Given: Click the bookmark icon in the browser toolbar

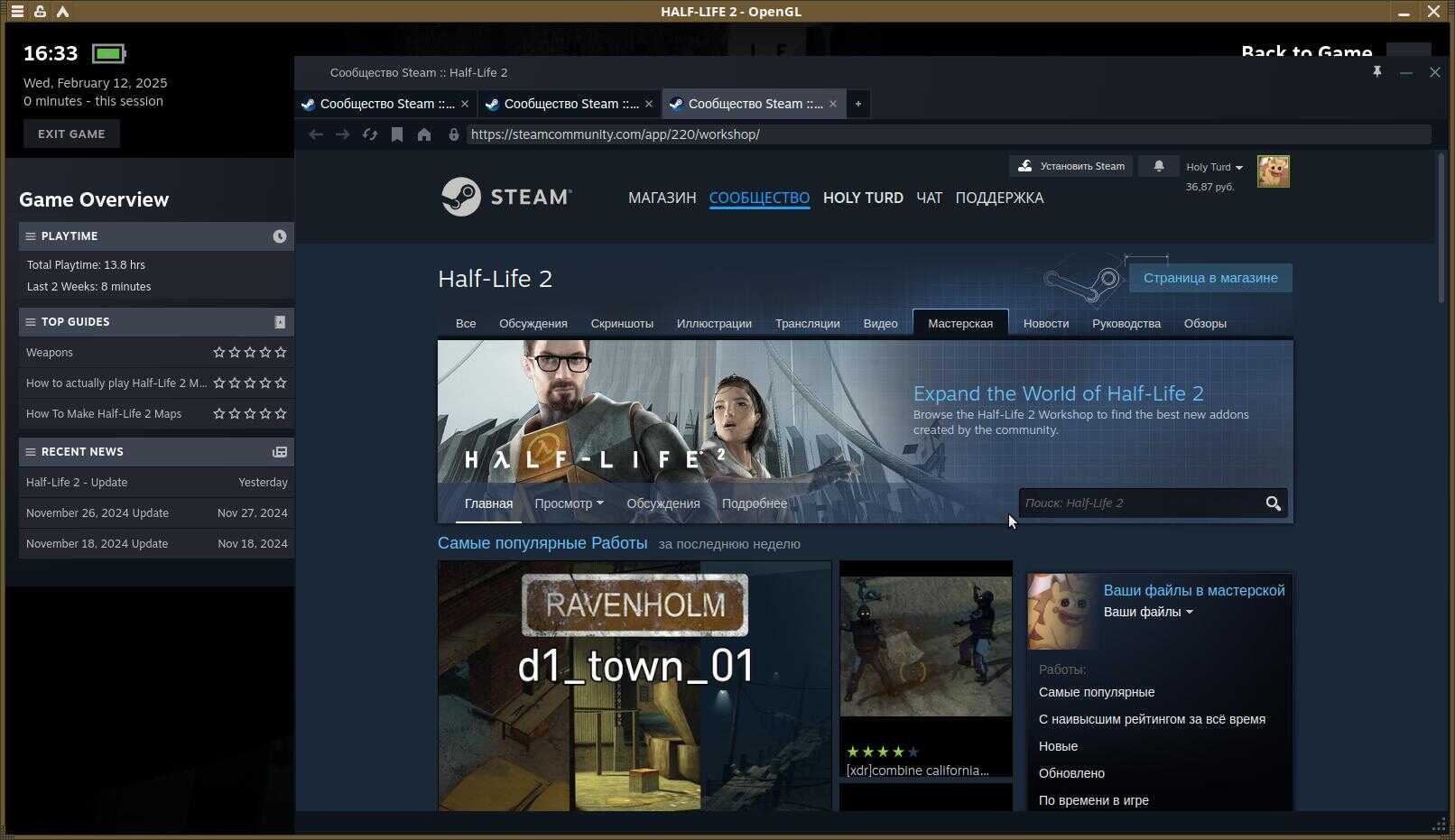Looking at the screenshot, I should tap(397, 134).
